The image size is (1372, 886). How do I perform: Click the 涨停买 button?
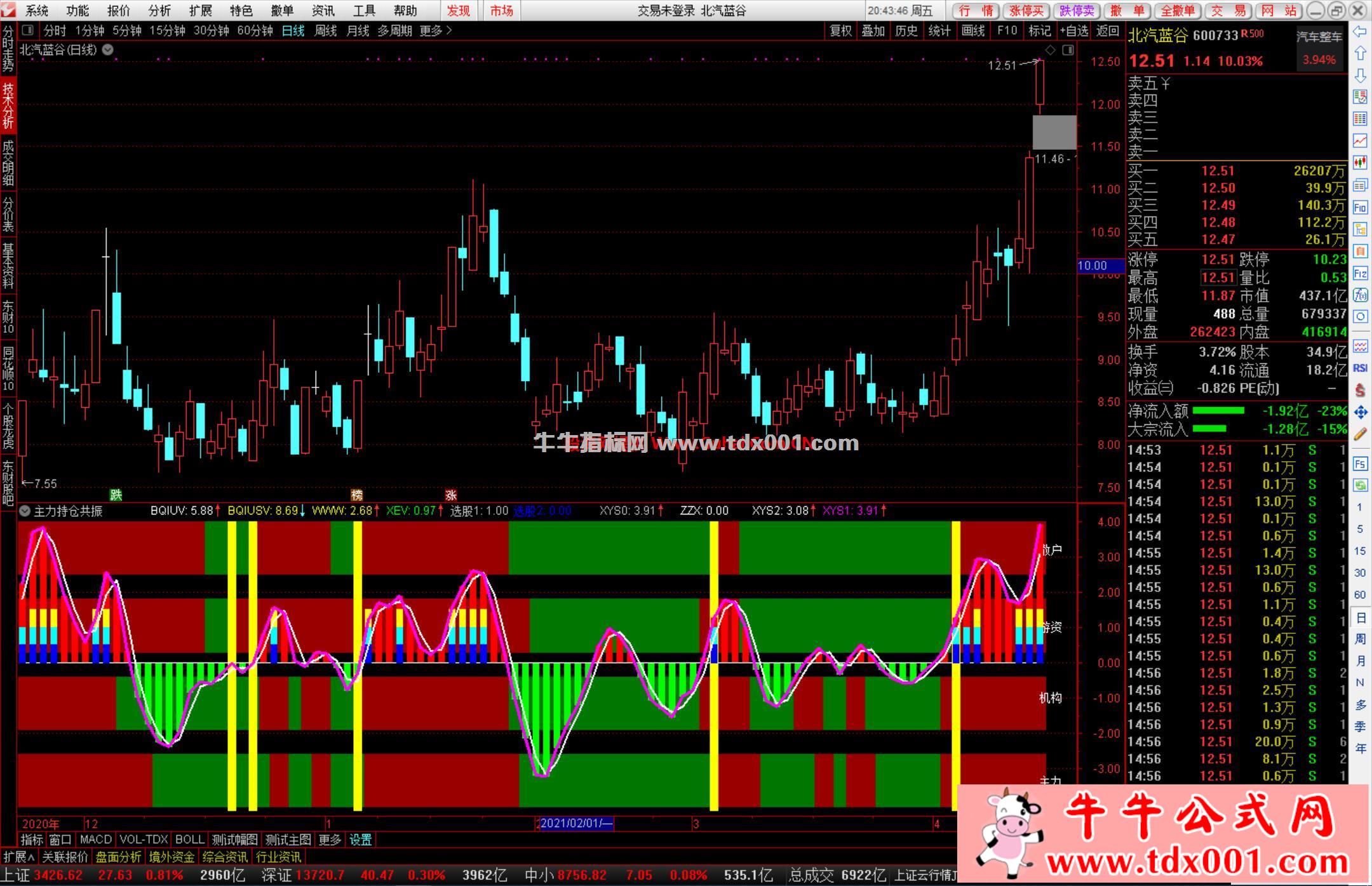(1027, 10)
